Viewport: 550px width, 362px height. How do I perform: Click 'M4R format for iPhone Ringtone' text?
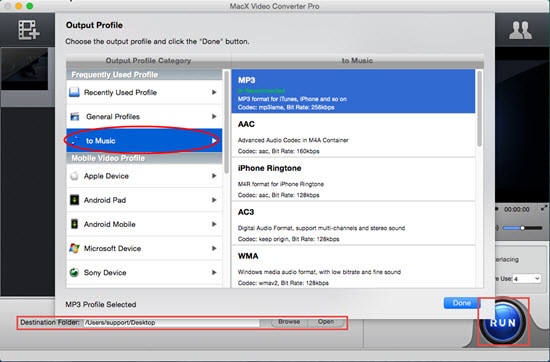(x=281, y=184)
